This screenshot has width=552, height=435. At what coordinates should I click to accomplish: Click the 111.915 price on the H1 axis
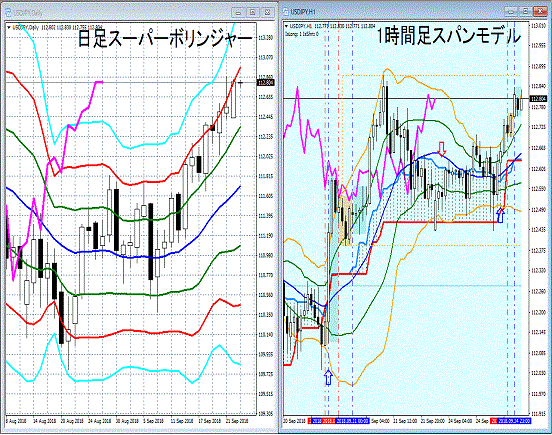[x=539, y=414]
